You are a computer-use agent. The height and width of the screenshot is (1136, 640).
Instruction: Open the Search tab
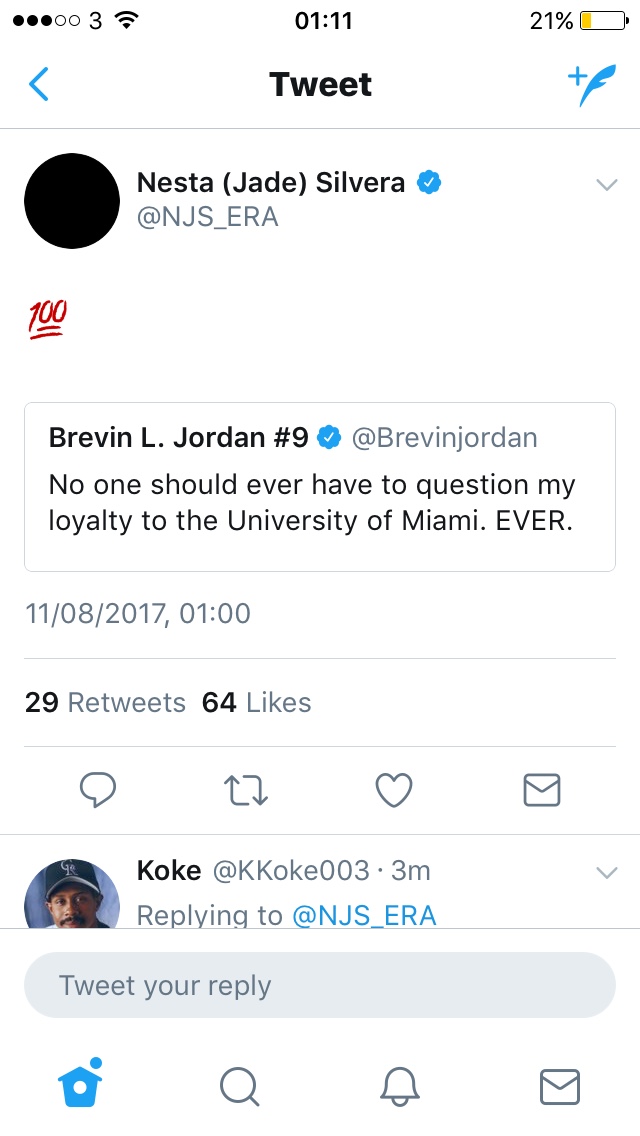[239, 1085]
